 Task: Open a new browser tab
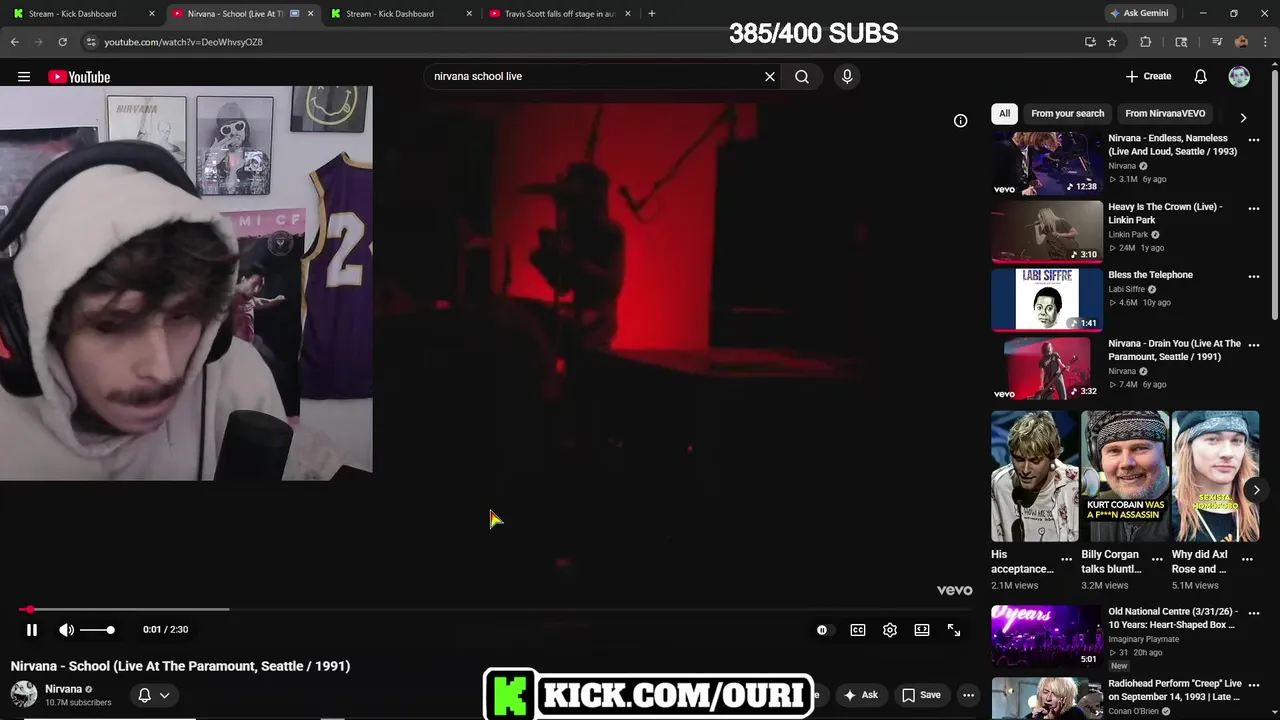pos(652,14)
